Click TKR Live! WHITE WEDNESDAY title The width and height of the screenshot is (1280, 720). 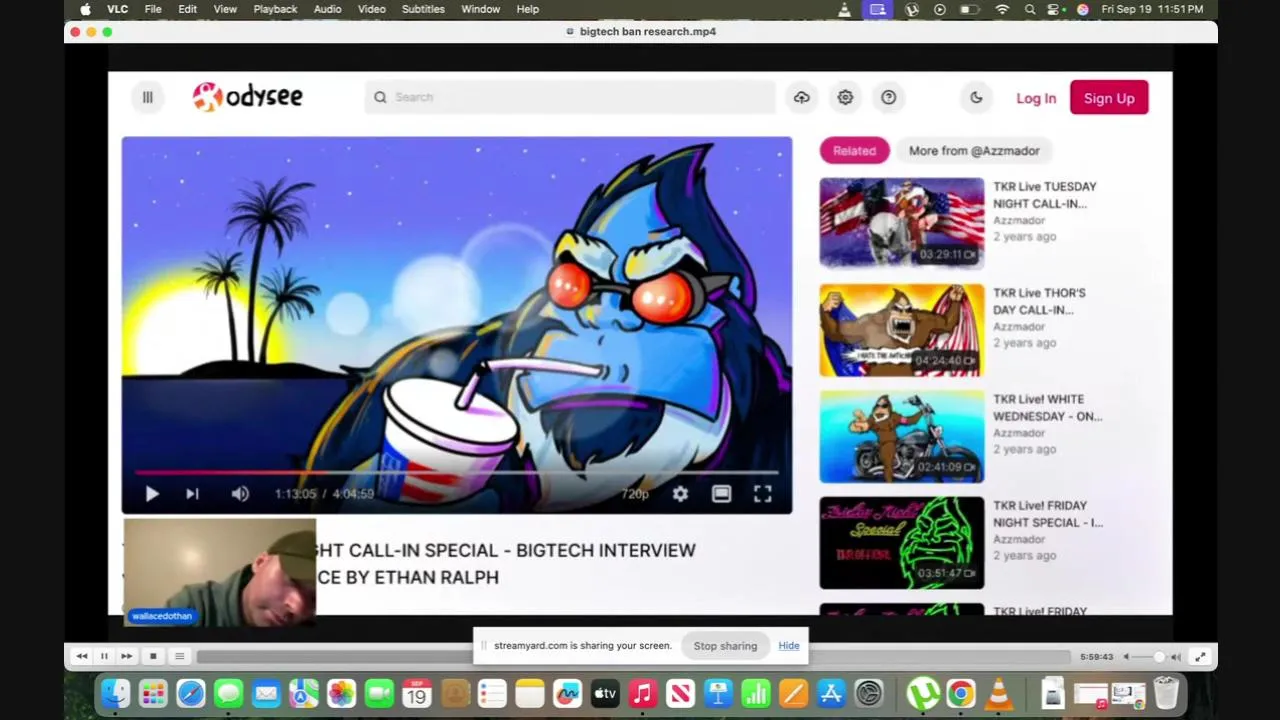1048,407
